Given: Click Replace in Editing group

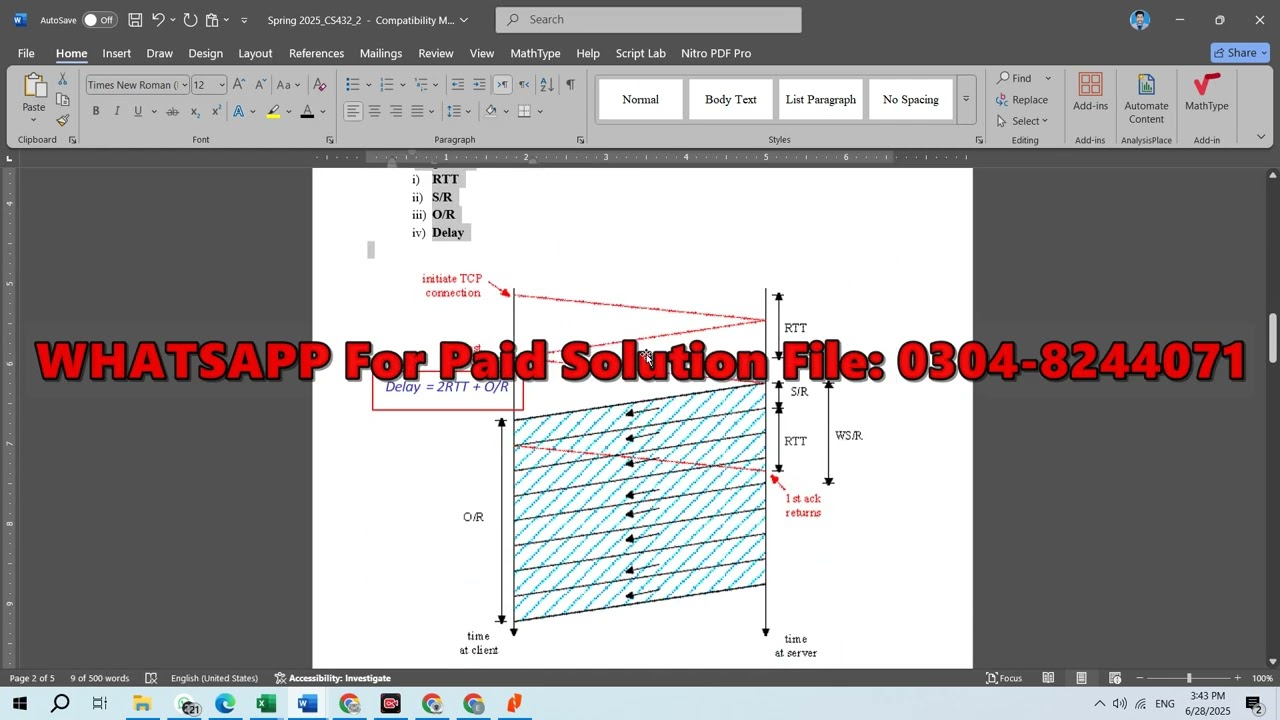Looking at the screenshot, I should (1022, 100).
